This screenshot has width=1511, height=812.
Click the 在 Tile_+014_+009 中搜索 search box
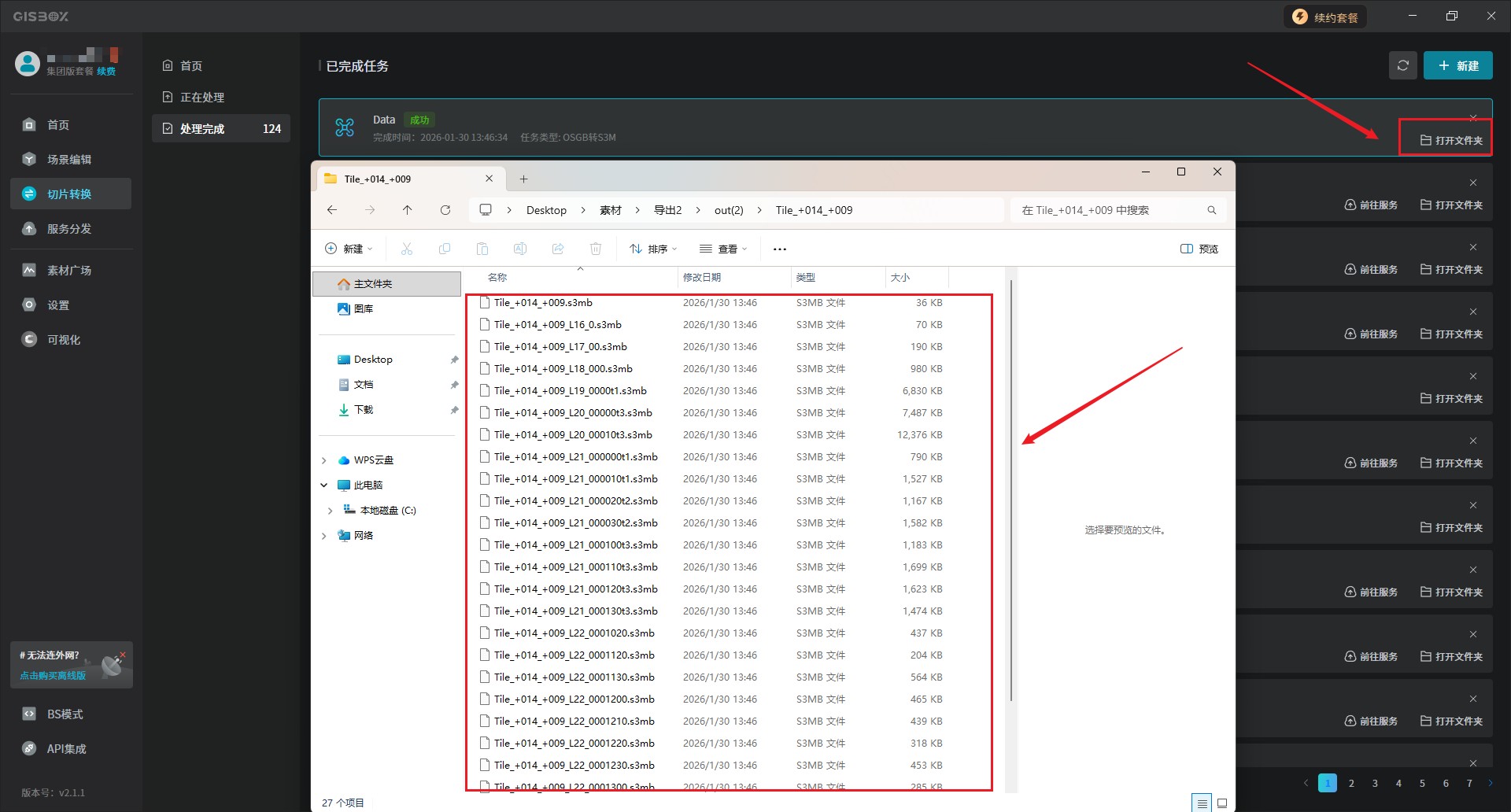1110,211
